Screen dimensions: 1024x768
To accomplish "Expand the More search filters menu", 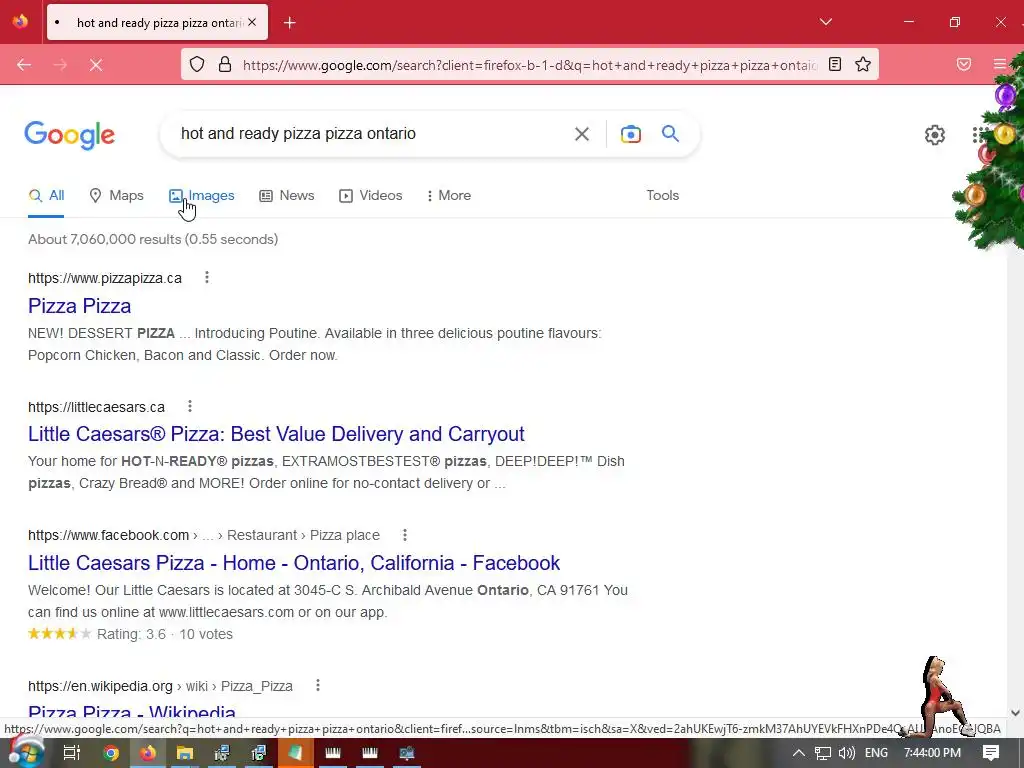I will (x=449, y=195).
